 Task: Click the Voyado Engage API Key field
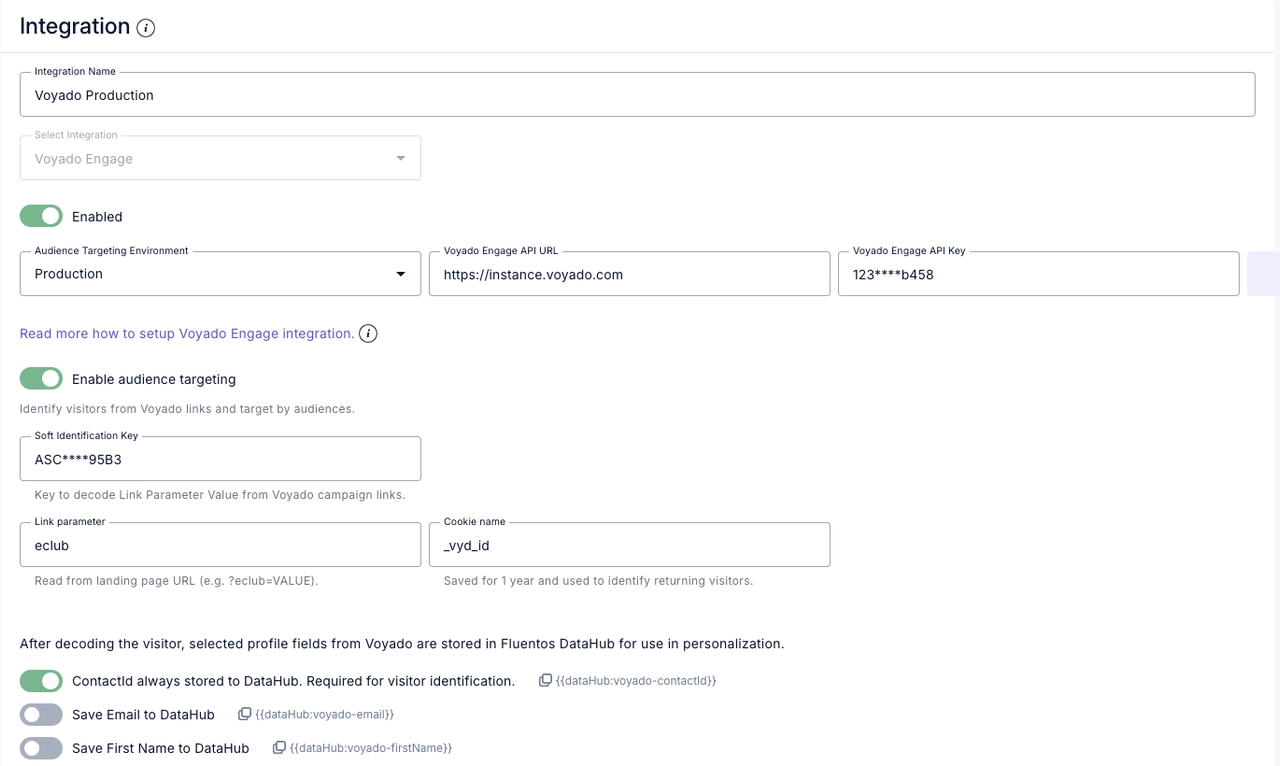click(1038, 274)
